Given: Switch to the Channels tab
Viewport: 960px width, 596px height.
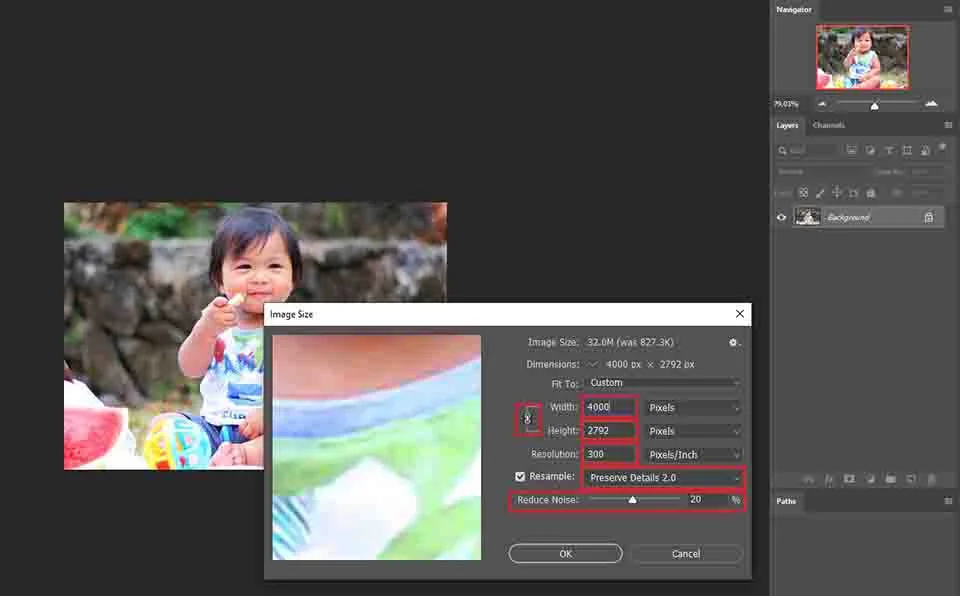Looking at the screenshot, I should (x=828, y=125).
